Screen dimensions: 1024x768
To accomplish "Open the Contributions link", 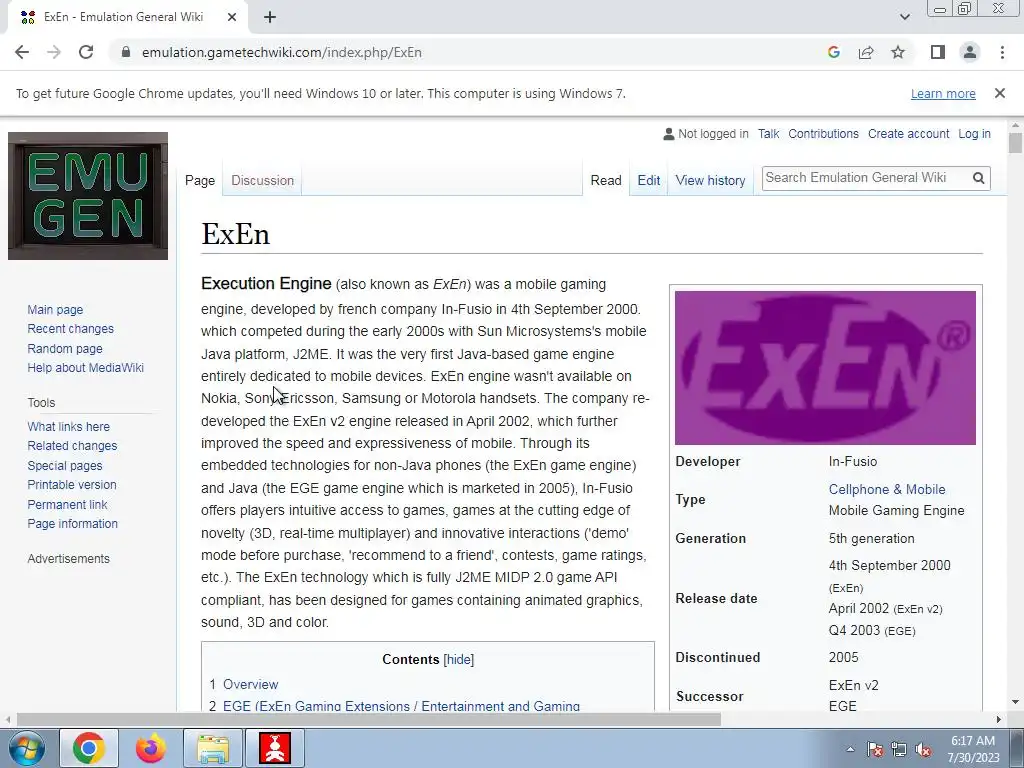I will click(x=824, y=134).
